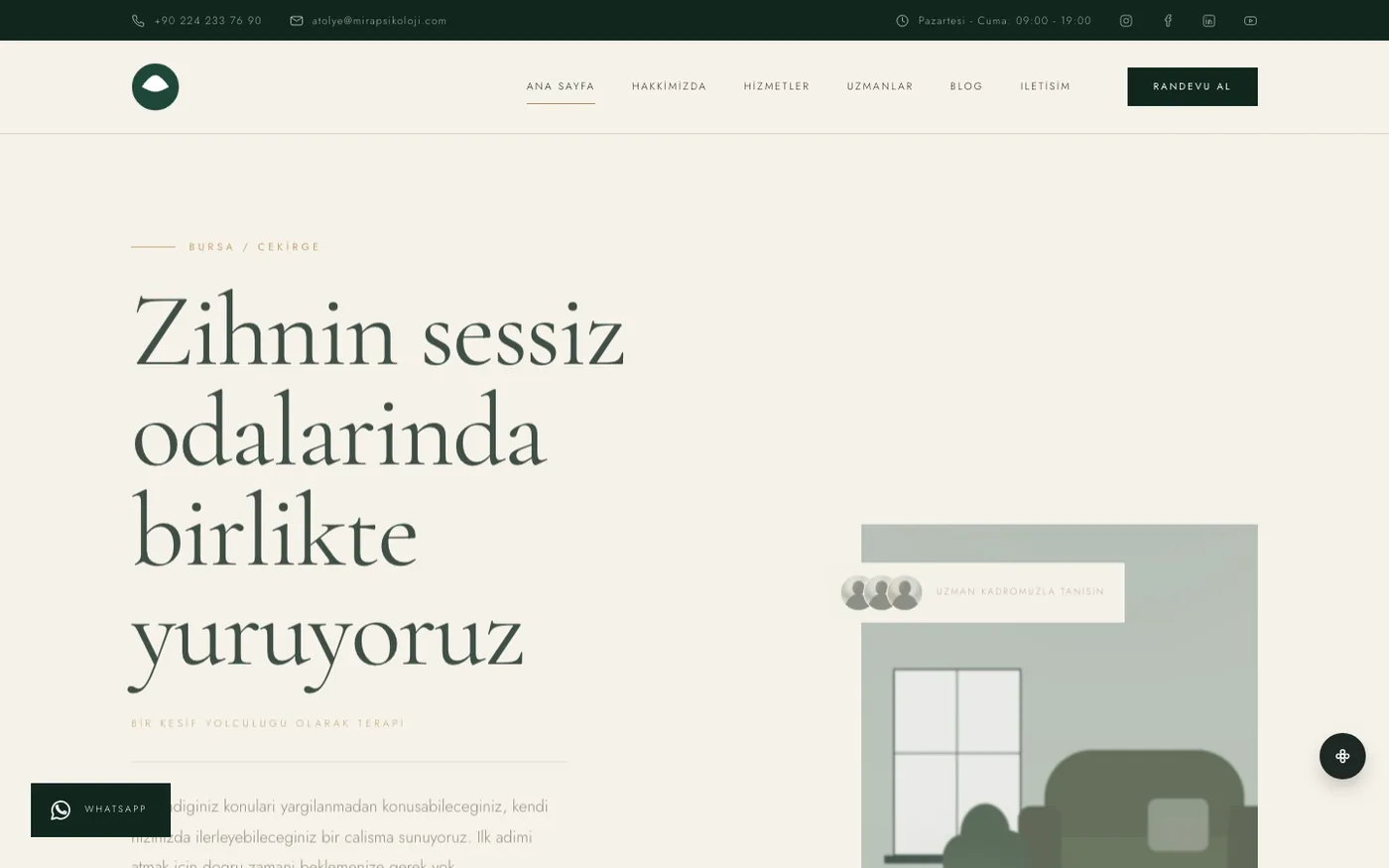Image resolution: width=1389 pixels, height=868 pixels.
Task: Click the WhatsApp logo icon
Action: click(61, 809)
